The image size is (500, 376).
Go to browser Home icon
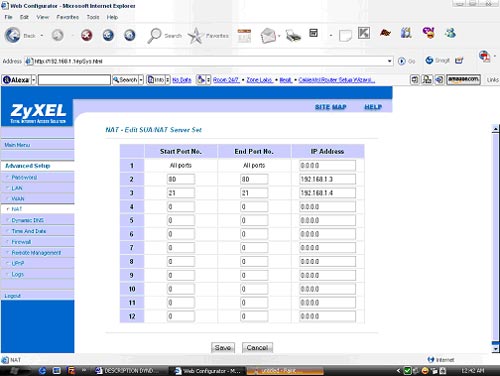[x=130, y=35]
